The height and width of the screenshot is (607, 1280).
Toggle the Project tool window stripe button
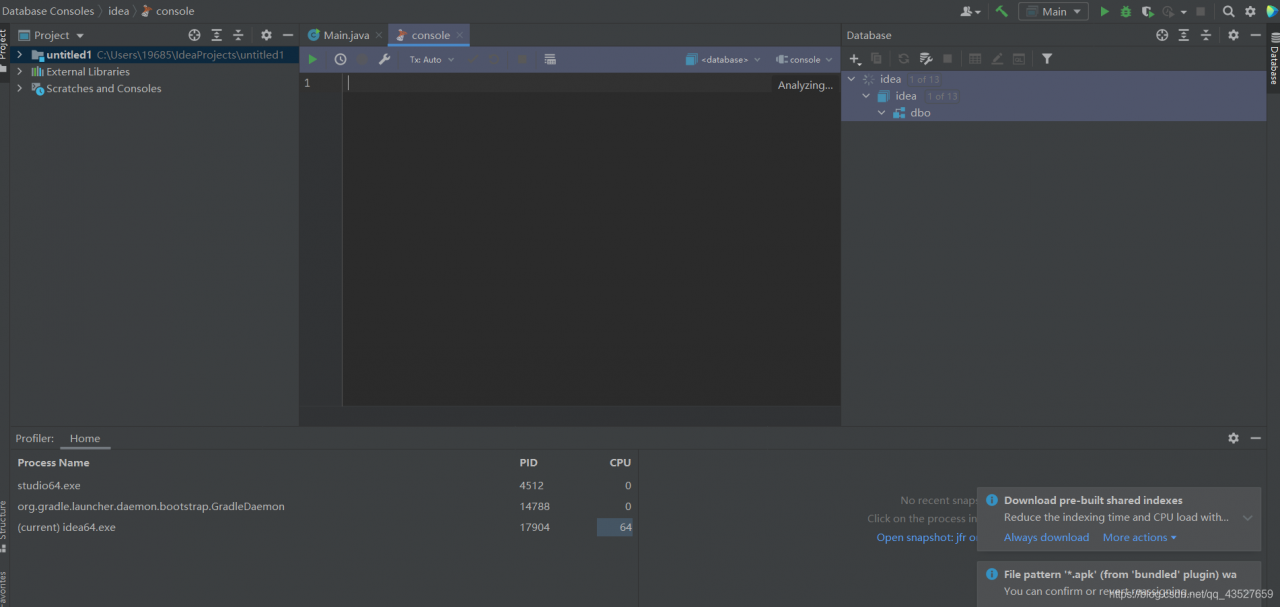(x=4, y=50)
